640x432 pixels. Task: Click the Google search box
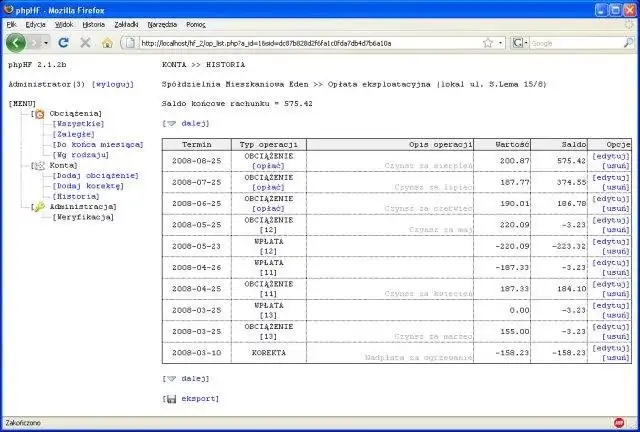click(577, 43)
